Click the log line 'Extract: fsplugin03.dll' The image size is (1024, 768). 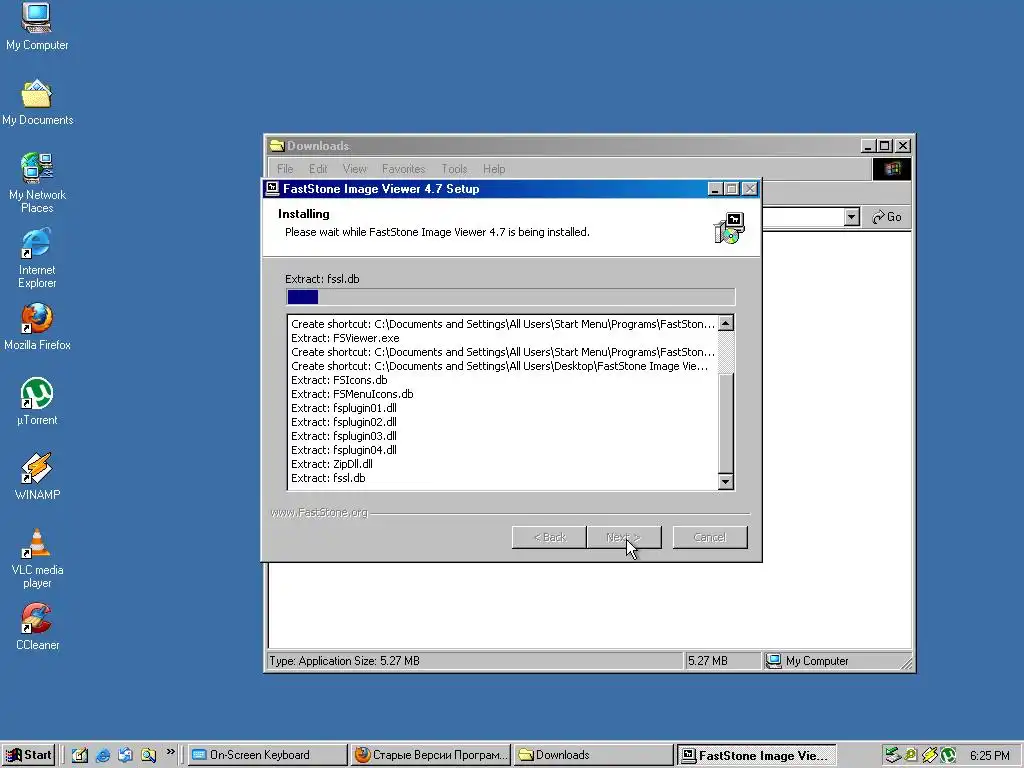(x=344, y=436)
